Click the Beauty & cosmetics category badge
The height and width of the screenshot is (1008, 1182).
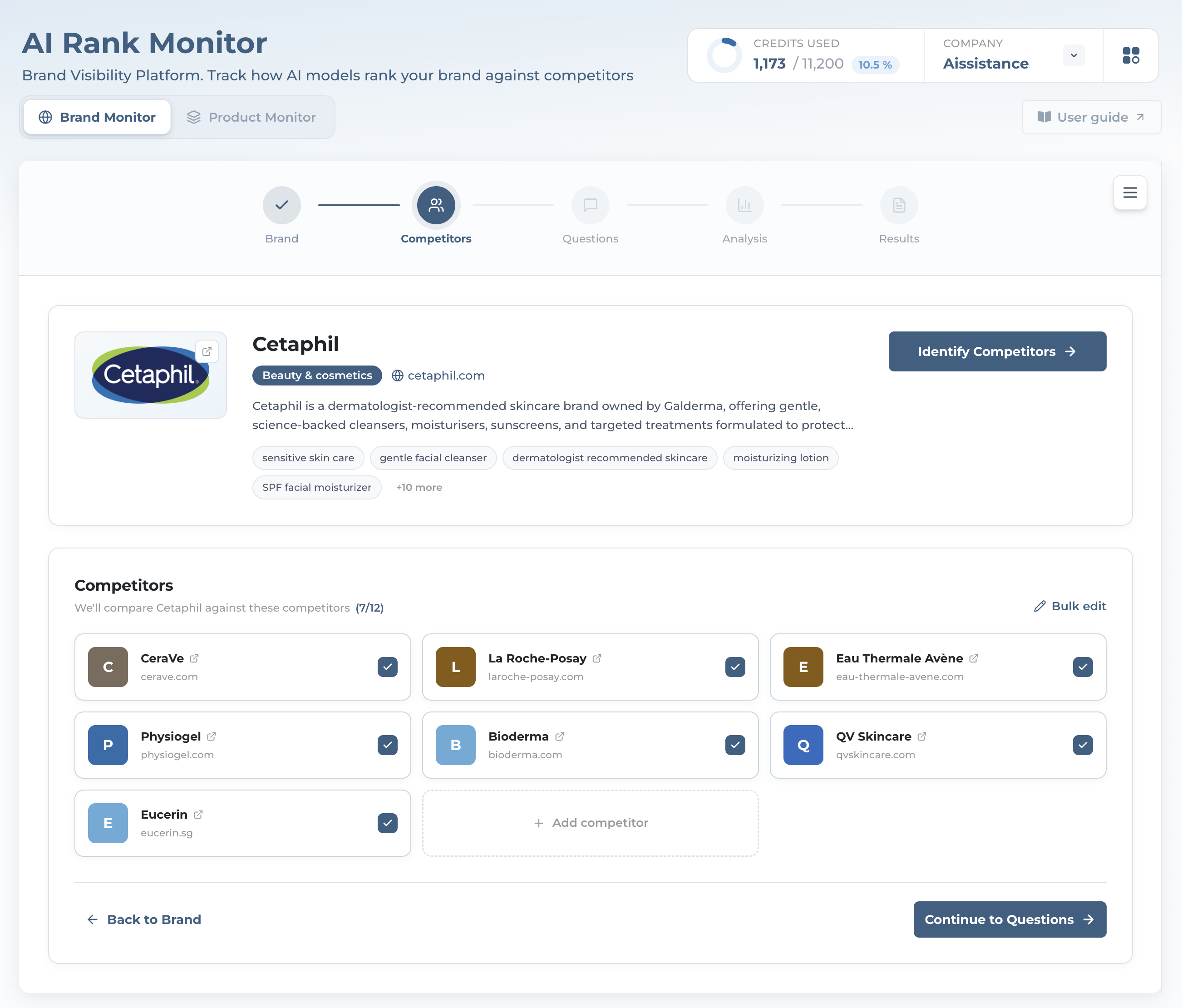[x=317, y=376]
